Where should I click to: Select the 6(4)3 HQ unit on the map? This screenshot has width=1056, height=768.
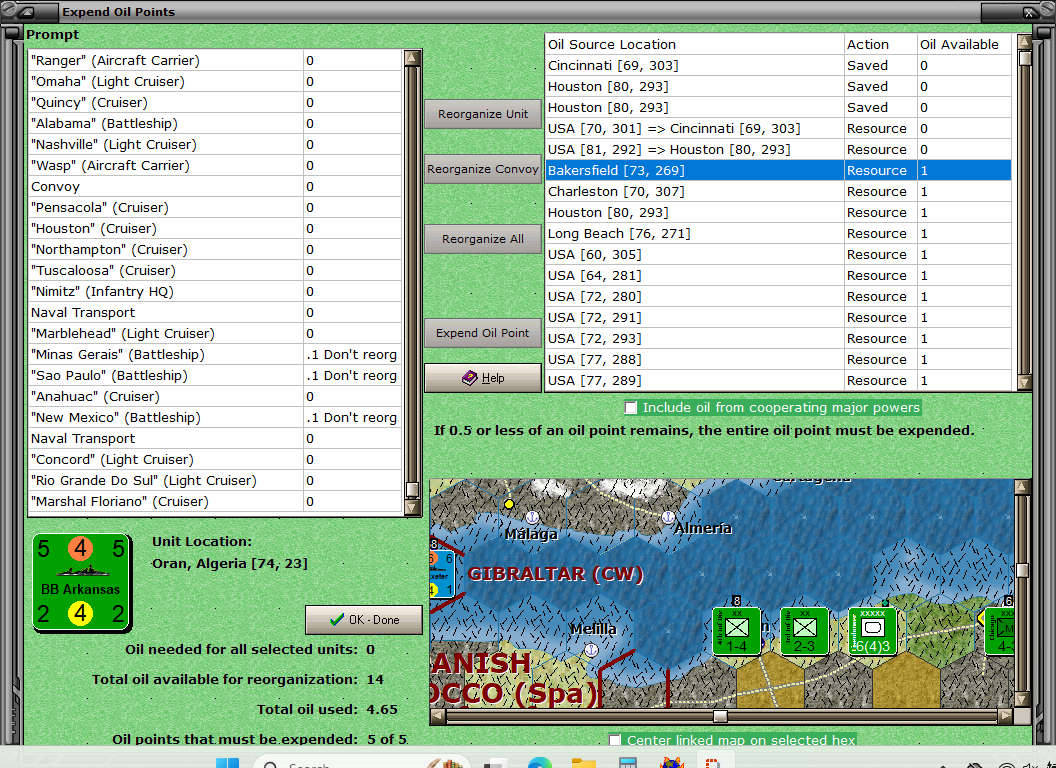click(873, 631)
